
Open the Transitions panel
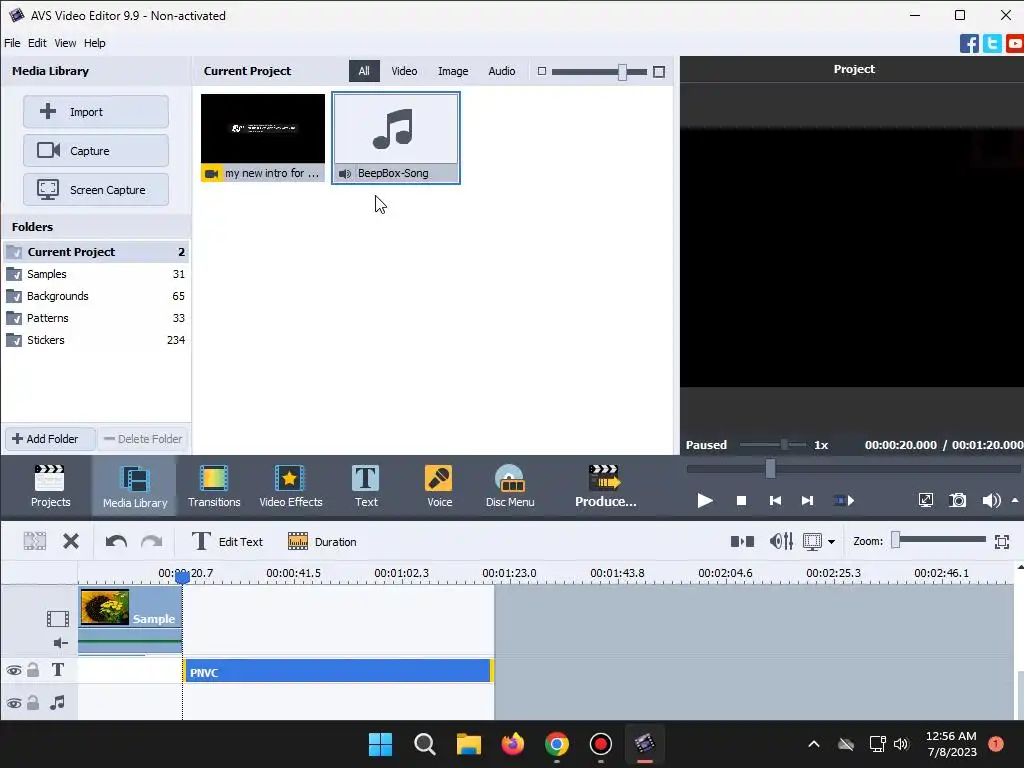tap(214, 486)
